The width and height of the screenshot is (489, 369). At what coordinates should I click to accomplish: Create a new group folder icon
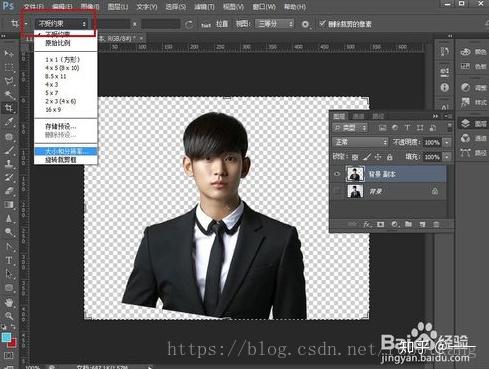point(408,224)
